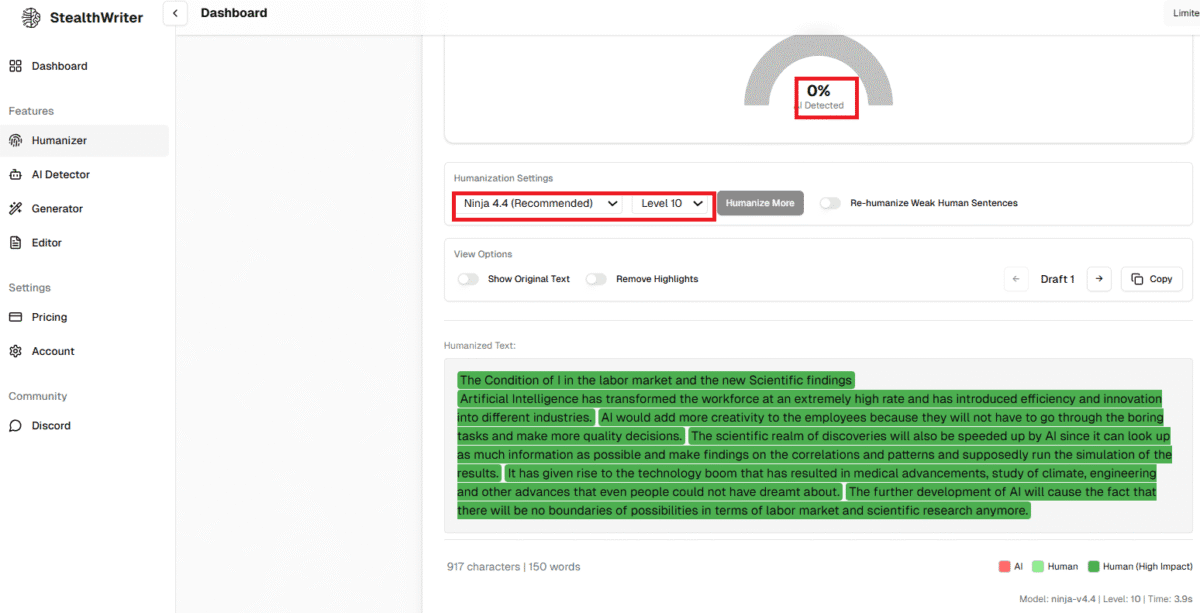Viewport: 1200px width, 613px height.
Task: Enable Remove Highlights
Action: point(596,279)
